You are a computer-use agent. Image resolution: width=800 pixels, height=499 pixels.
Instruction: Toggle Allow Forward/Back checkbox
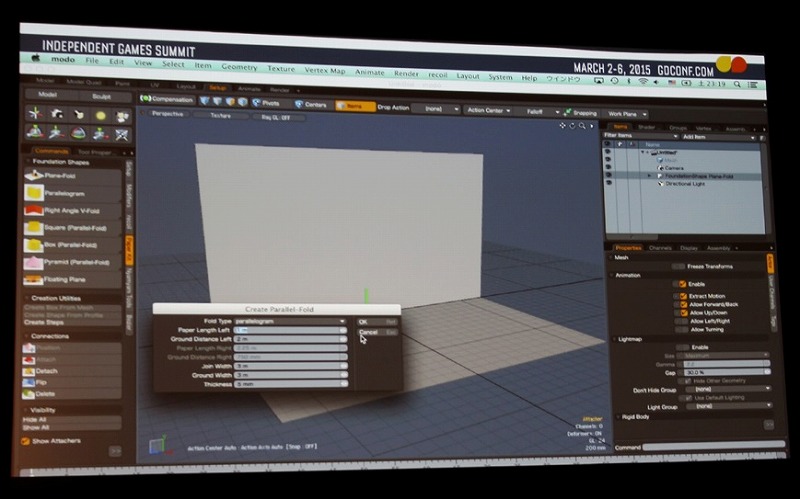point(683,304)
